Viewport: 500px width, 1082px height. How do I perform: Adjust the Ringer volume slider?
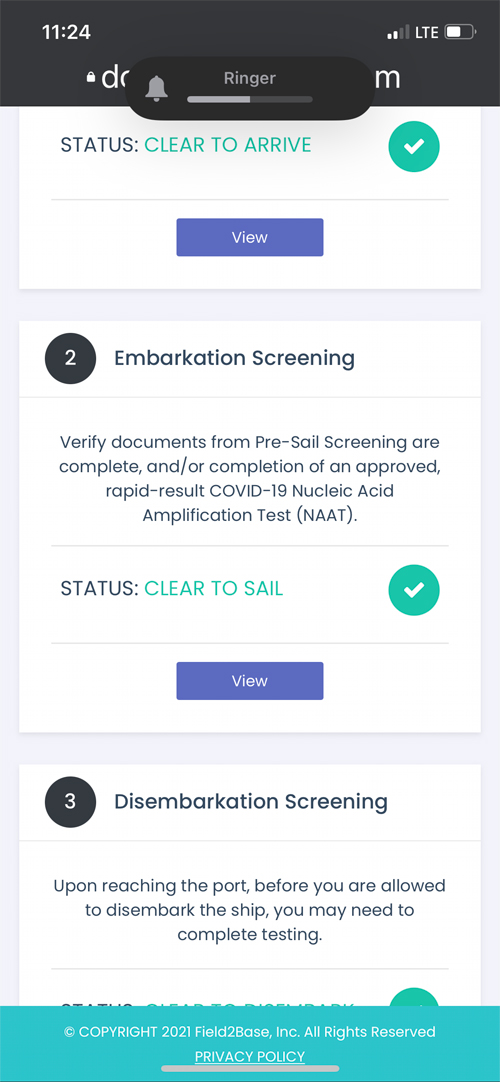coord(250,99)
